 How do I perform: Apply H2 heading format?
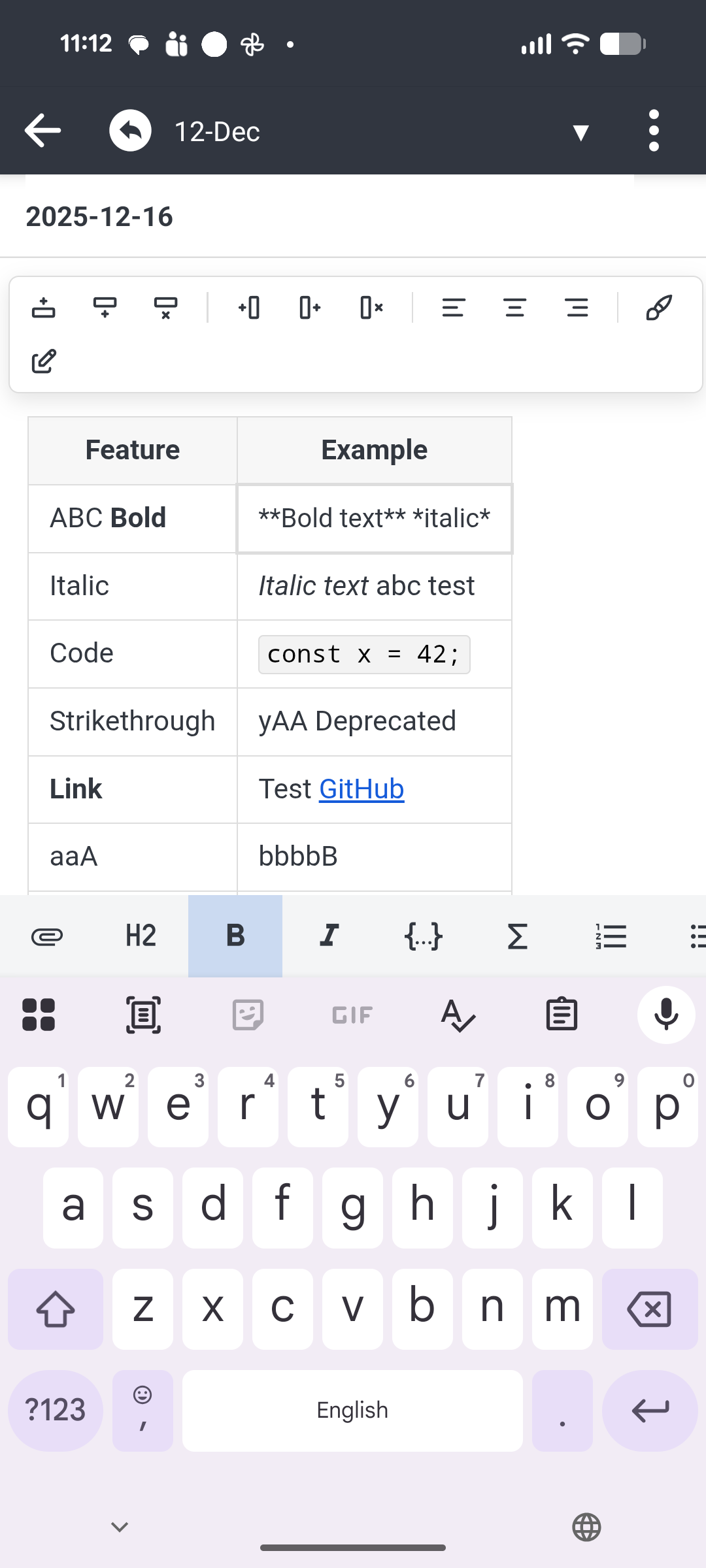point(141,936)
